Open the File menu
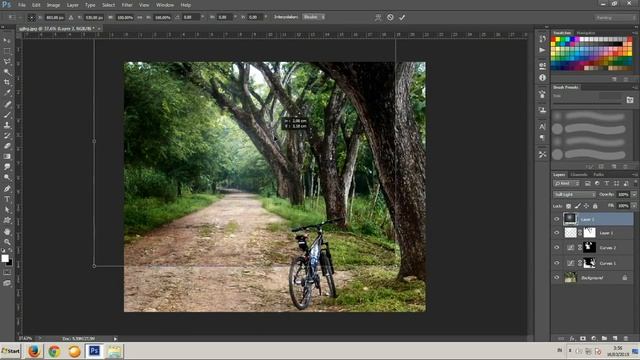 tap(22, 5)
